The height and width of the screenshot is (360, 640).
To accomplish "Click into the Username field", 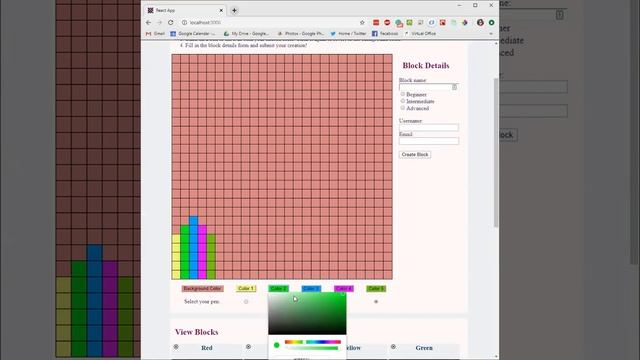I will coord(429,127).
